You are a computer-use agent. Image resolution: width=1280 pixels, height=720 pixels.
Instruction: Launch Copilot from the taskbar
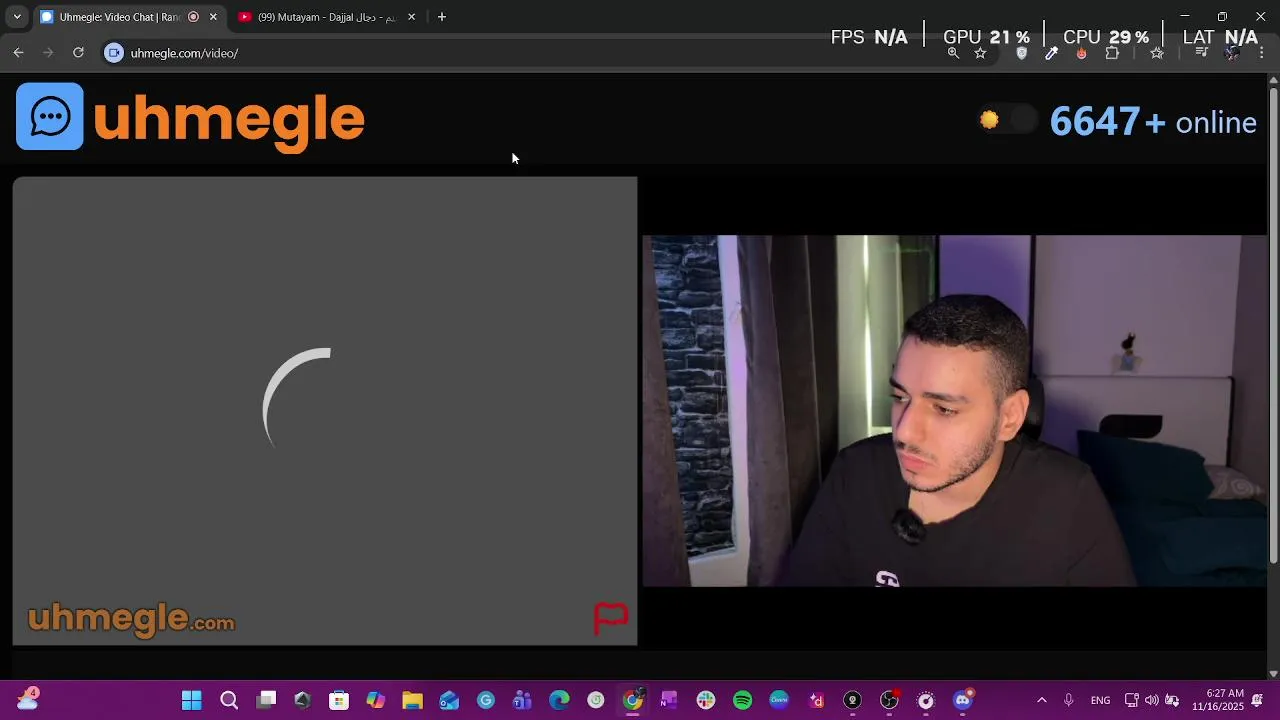pos(376,700)
